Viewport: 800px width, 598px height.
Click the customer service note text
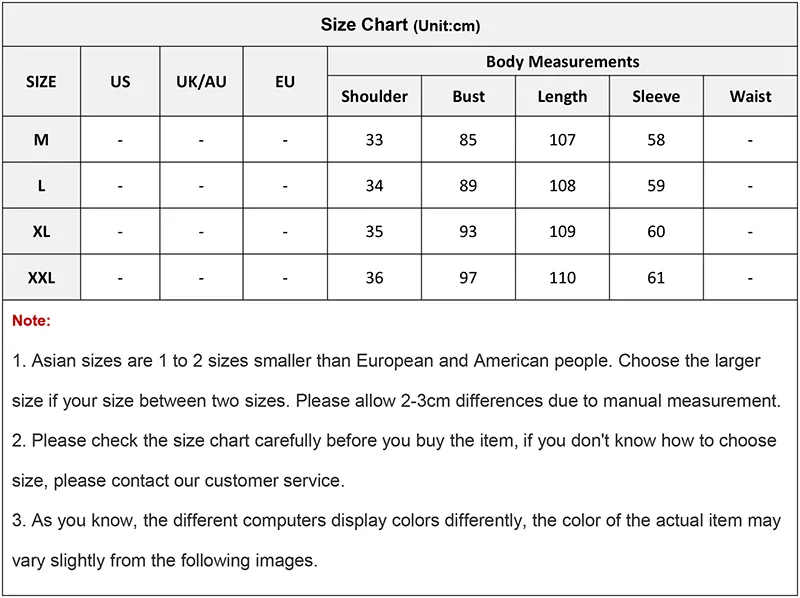(x=394, y=460)
